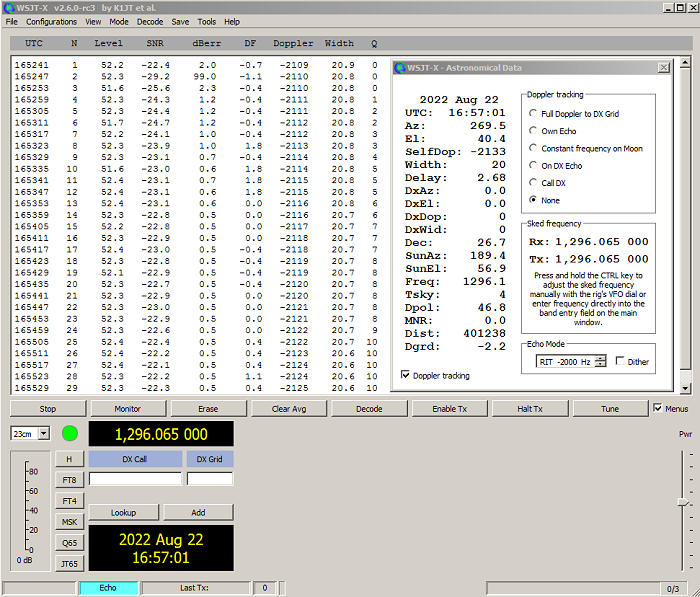700x597 pixels.
Task: Click the main 1,296.065 000 frequency display
Action: click(161, 434)
